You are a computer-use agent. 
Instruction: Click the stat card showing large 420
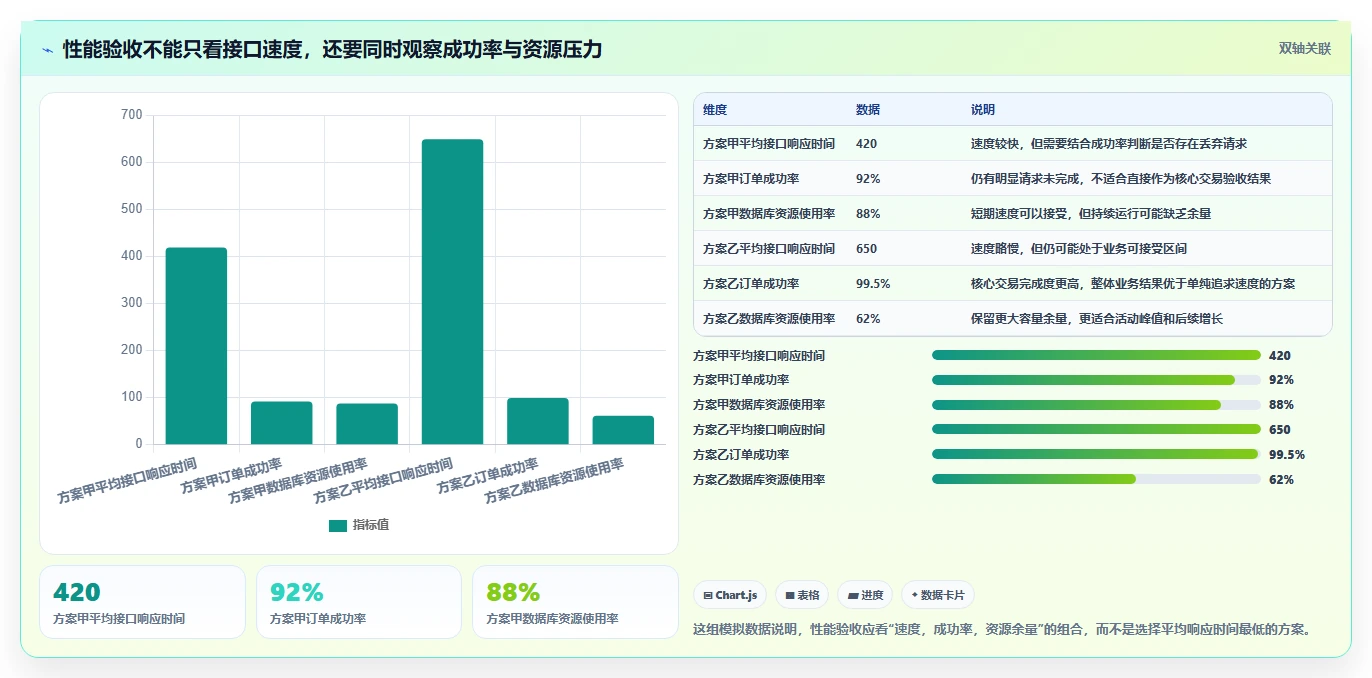[x=142, y=602]
